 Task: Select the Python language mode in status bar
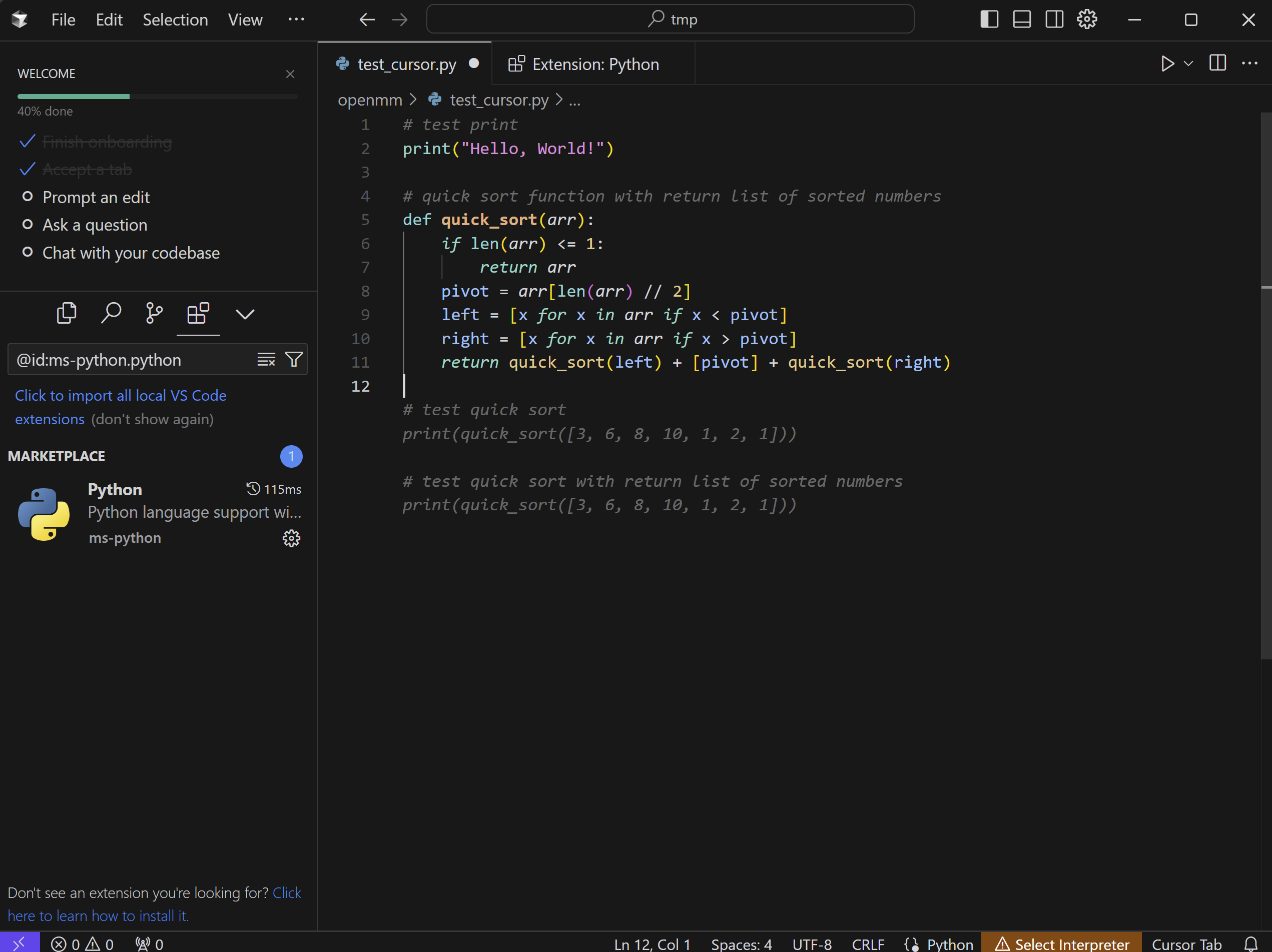(950, 944)
